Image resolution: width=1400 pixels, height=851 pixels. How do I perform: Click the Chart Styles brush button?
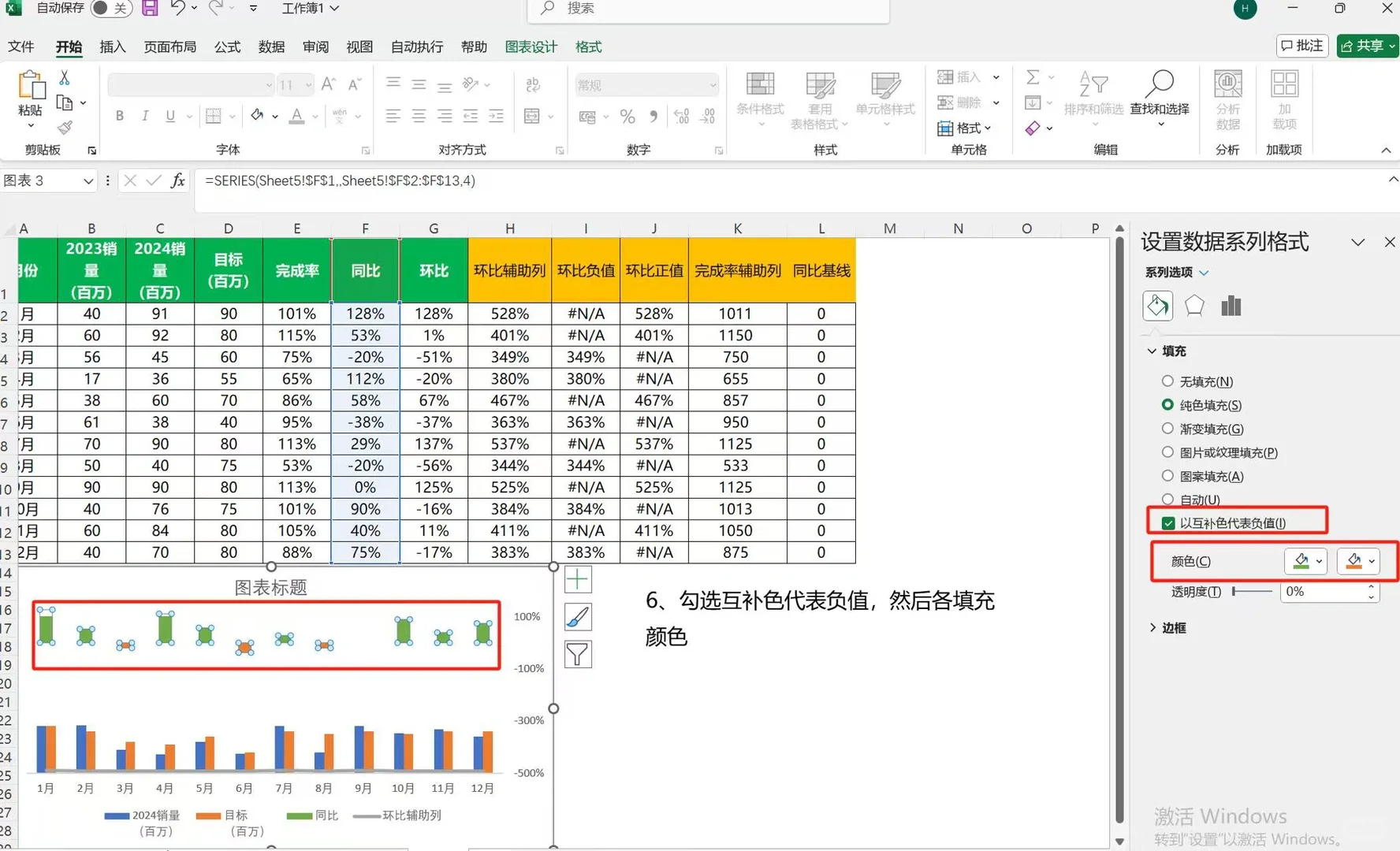coord(578,617)
